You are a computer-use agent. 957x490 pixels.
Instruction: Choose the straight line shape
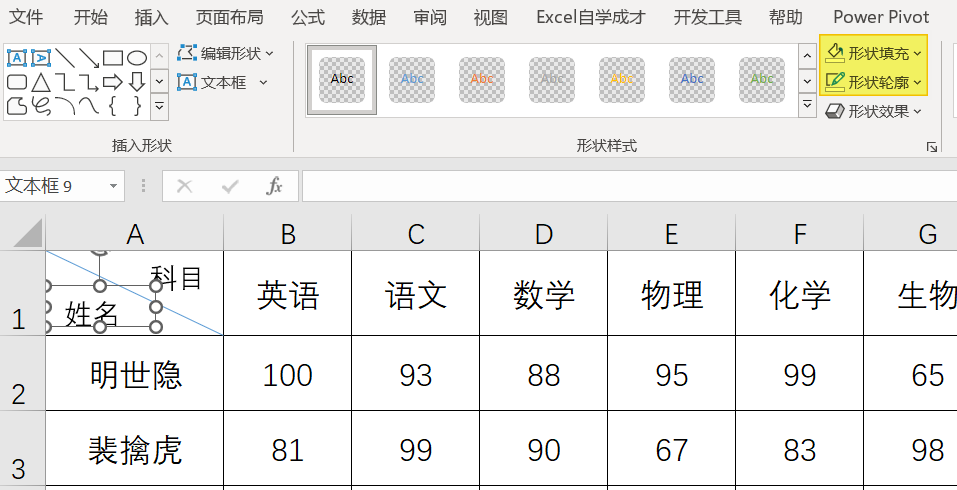[x=65, y=58]
